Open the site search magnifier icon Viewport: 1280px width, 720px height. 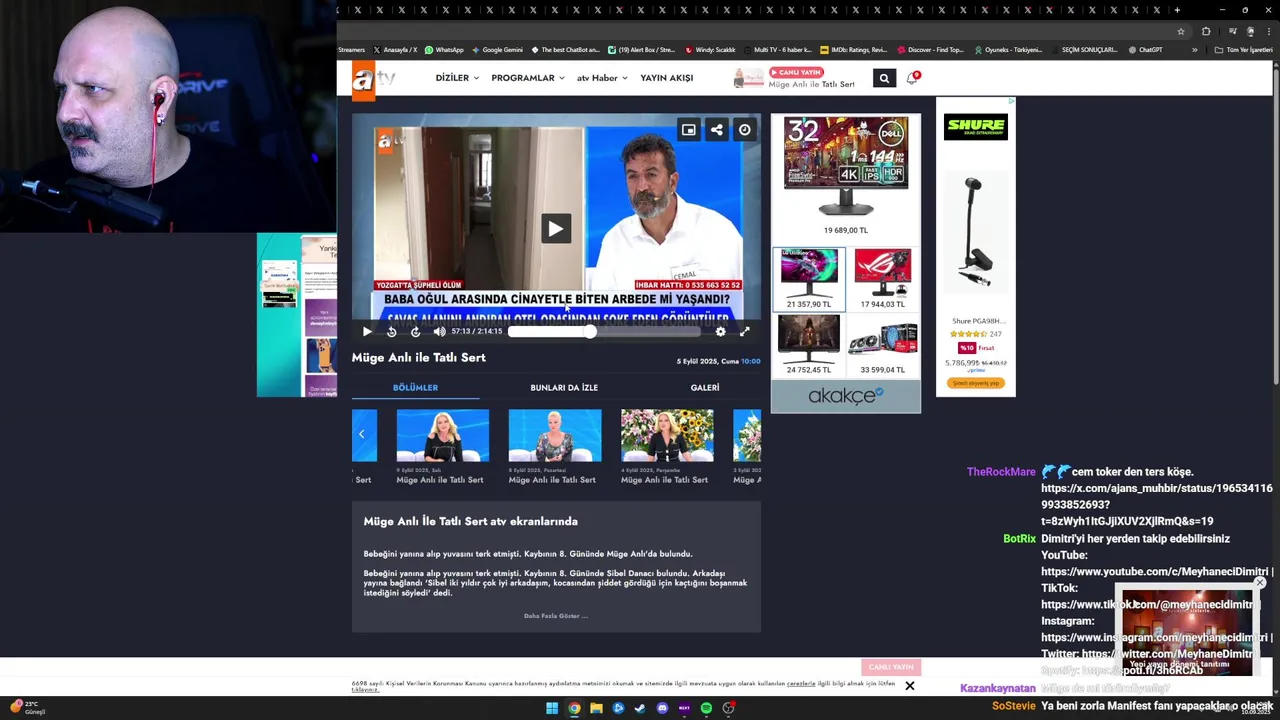click(x=883, y=78)
